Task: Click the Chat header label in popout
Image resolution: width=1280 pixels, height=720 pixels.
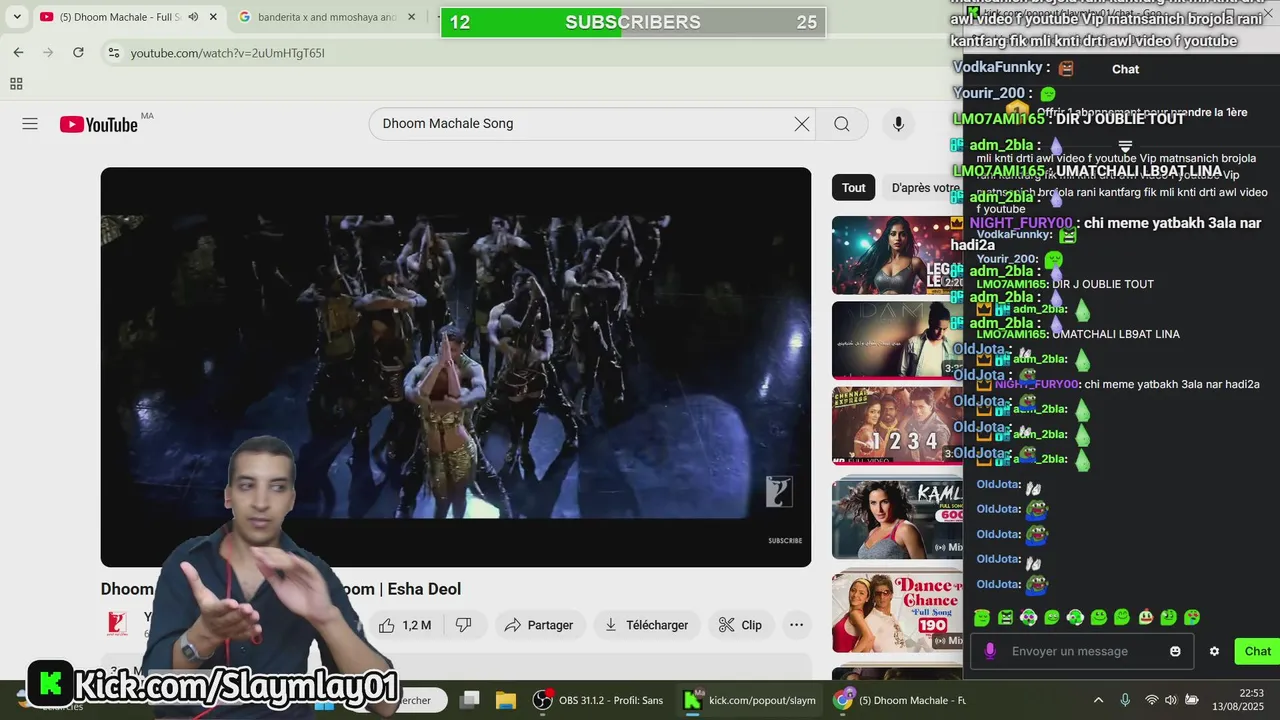Action: tap(1125, 69)
